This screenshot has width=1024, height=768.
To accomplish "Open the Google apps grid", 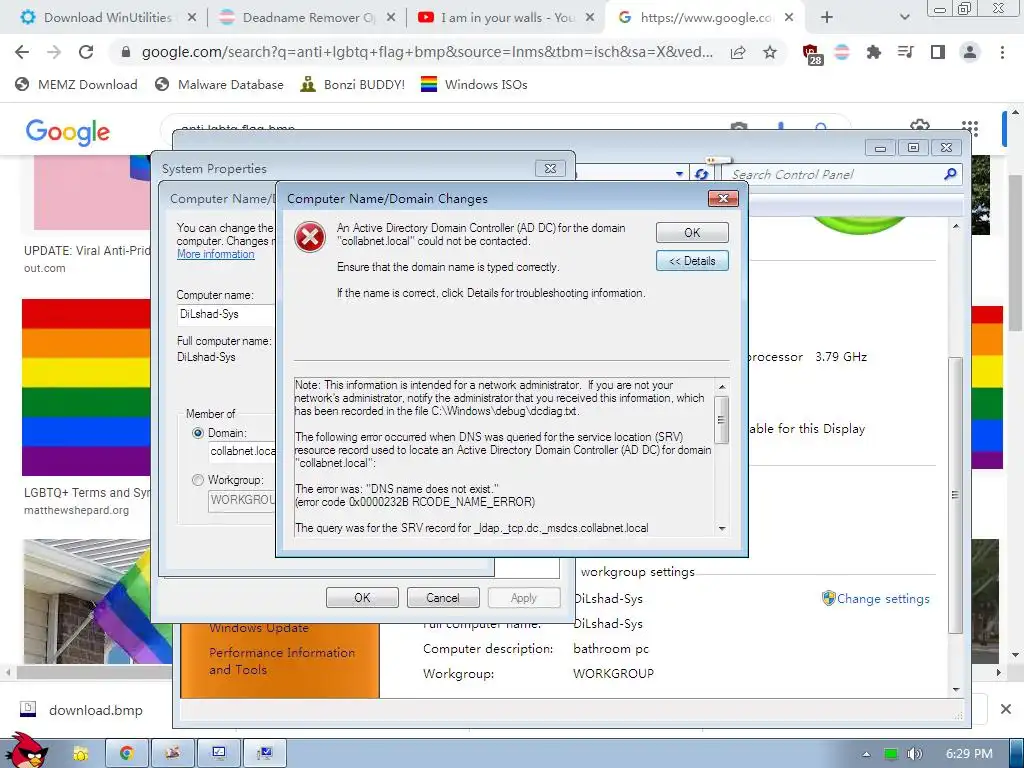I will click(970, 128).
